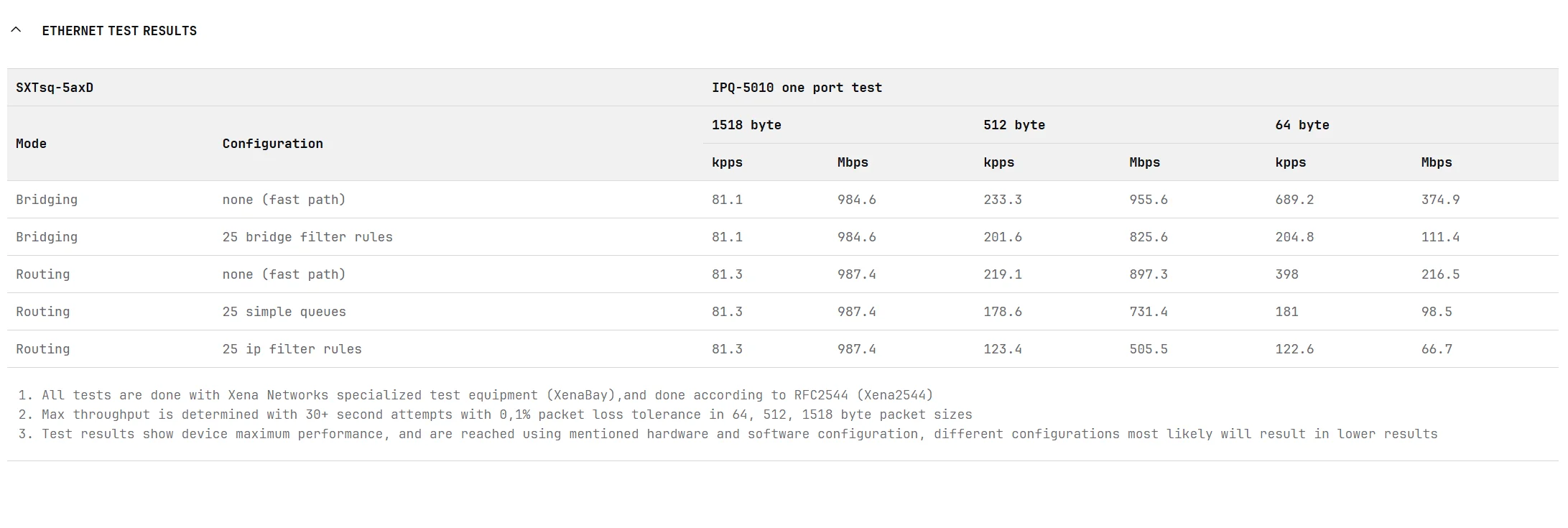The width and height of the screenshot is (1568, 528).
Task: Click the Mode column header
Action: click(31, 144)
